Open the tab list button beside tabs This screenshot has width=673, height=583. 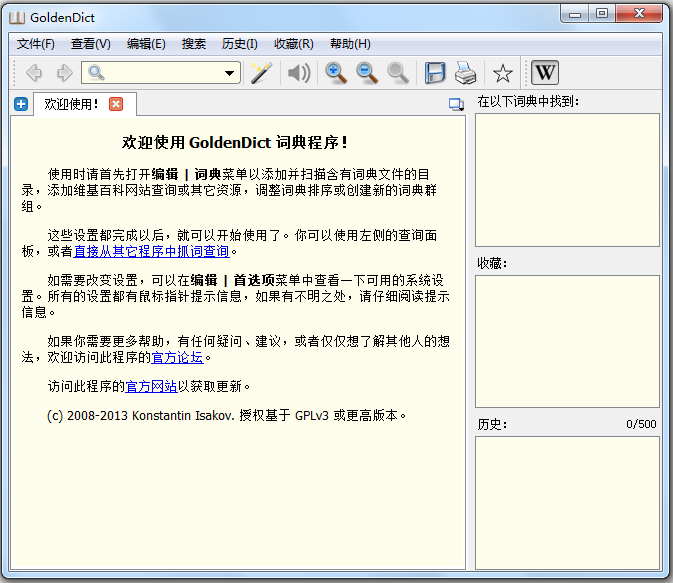tap(456, 104)
